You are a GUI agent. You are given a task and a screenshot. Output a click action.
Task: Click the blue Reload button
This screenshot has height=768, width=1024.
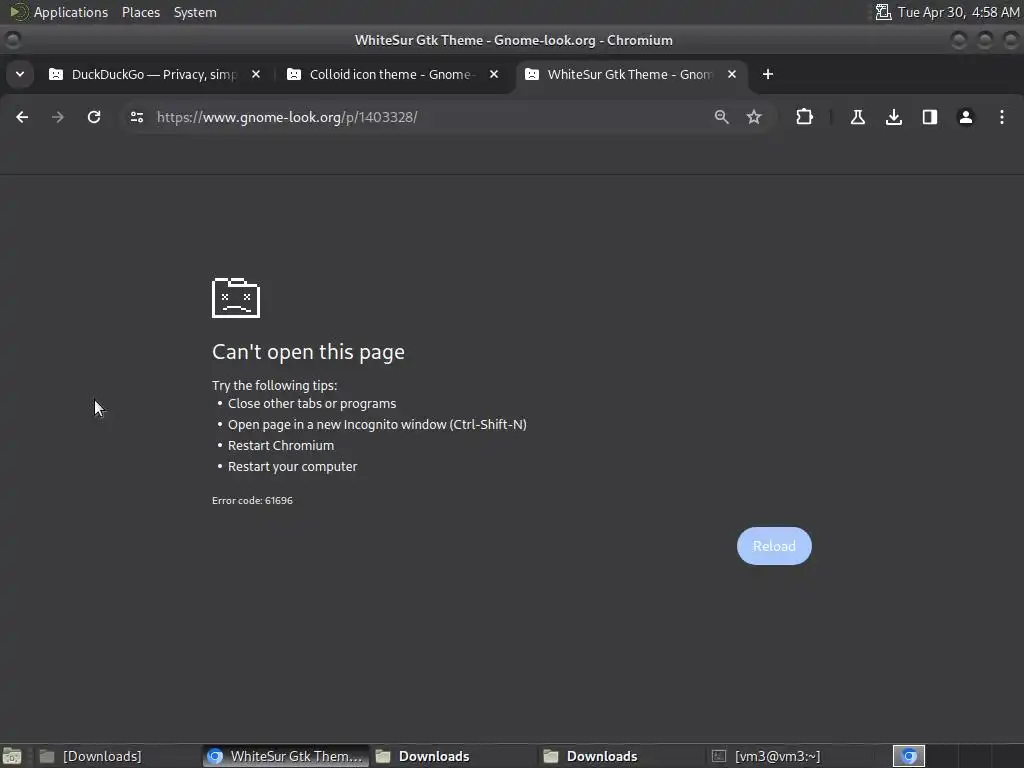(775, 546)
